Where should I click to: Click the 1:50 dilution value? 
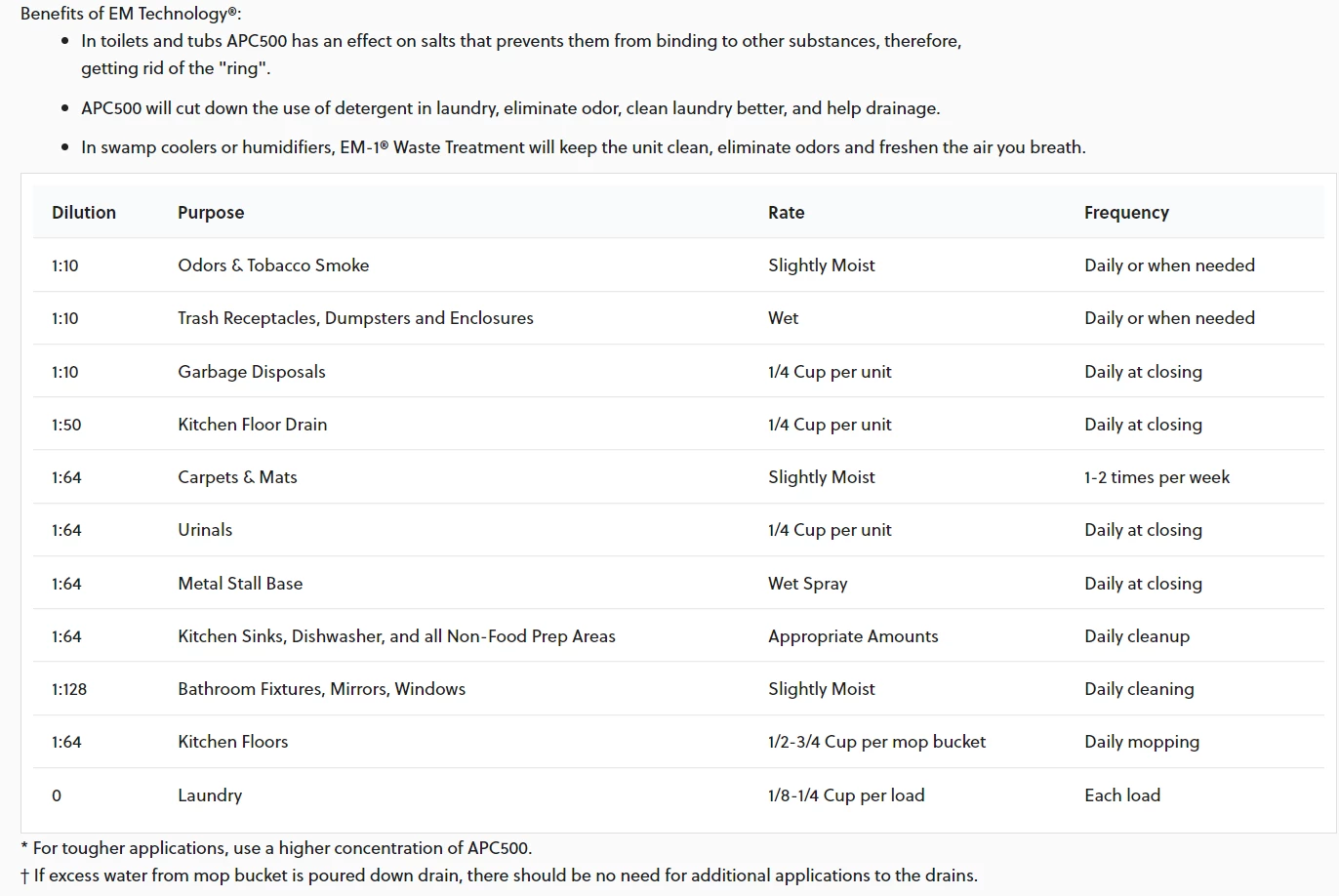(x=66, y=425)
